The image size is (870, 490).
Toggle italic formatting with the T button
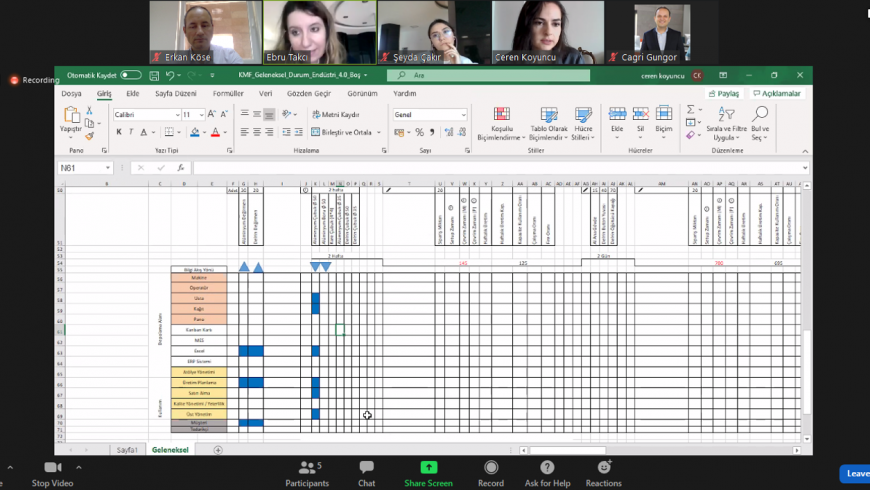(x=132, y=132)
